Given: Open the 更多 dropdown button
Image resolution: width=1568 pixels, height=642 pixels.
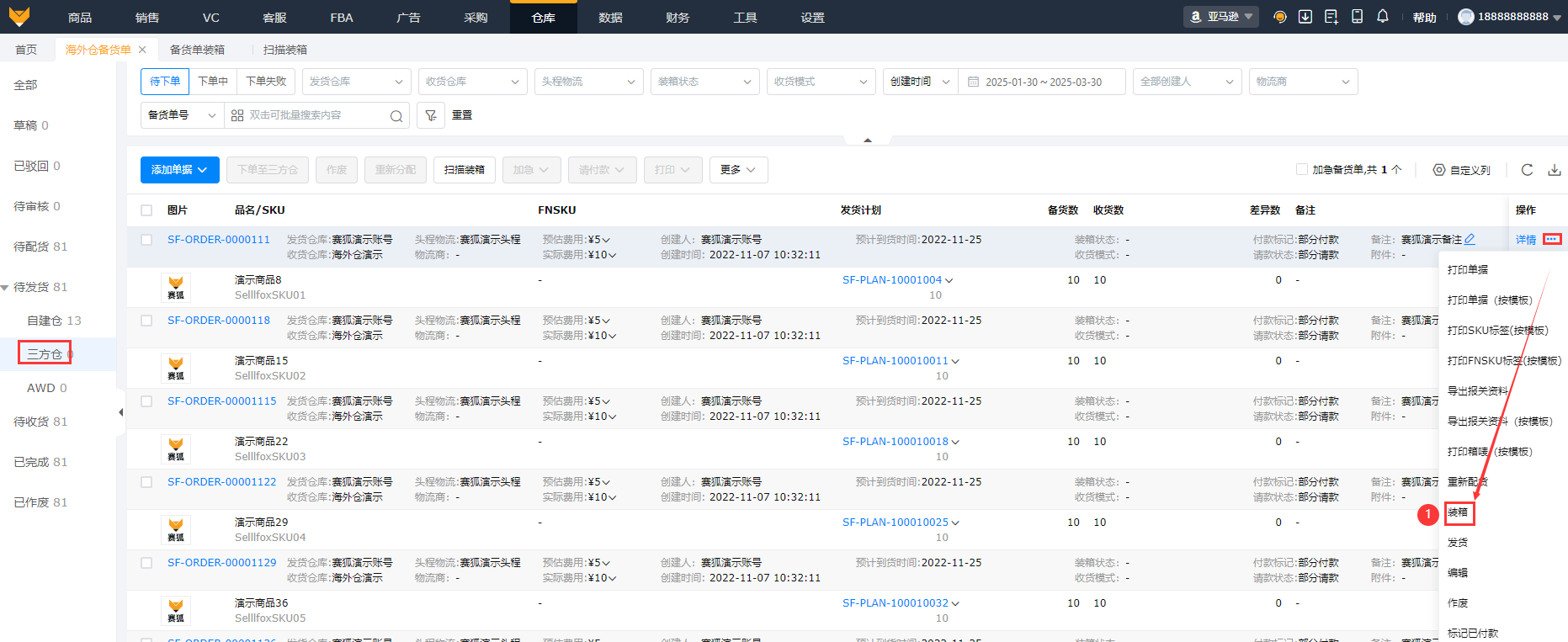Looking at the screenshot, I should pyautogui.click(x=738, y=170).
